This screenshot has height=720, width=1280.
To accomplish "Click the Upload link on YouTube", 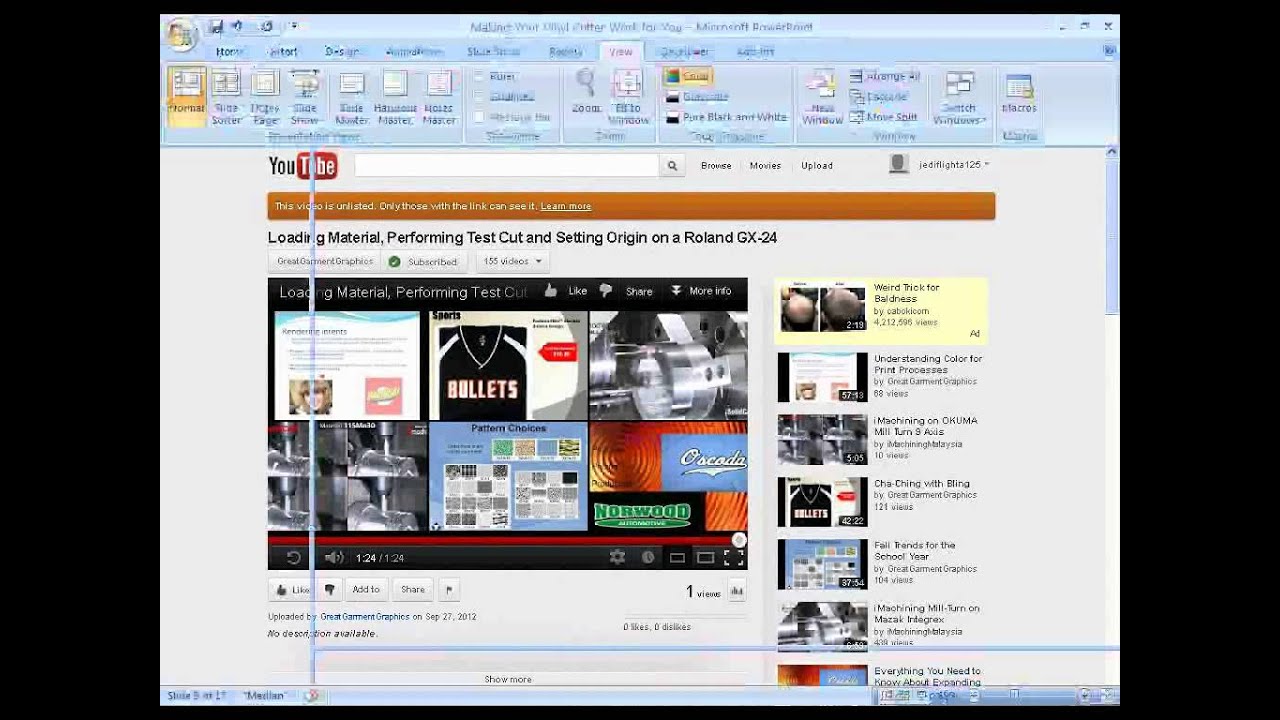I will click(x=817, y=166).
